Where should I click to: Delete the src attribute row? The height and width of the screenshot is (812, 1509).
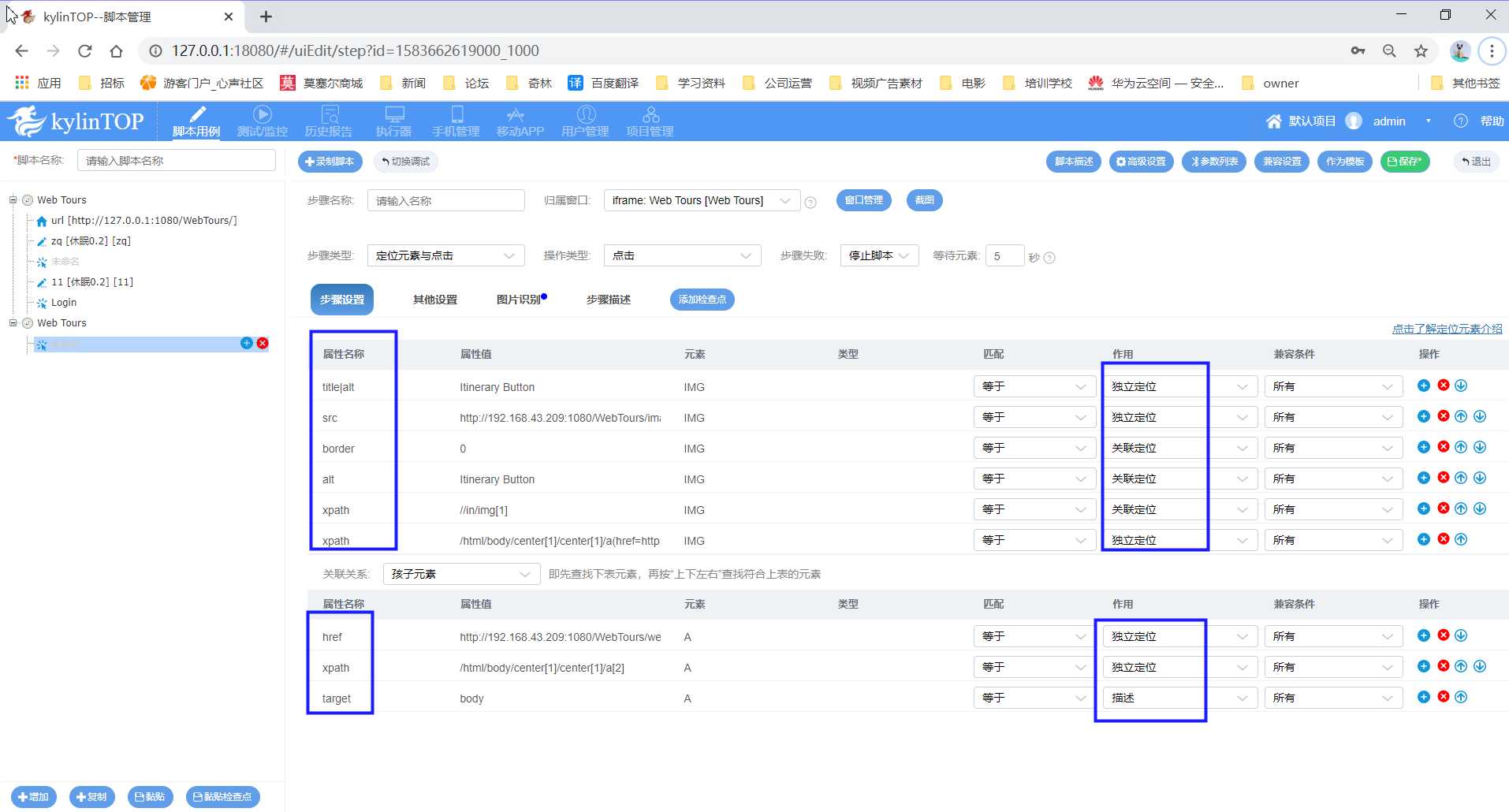tap(1444, 416)
